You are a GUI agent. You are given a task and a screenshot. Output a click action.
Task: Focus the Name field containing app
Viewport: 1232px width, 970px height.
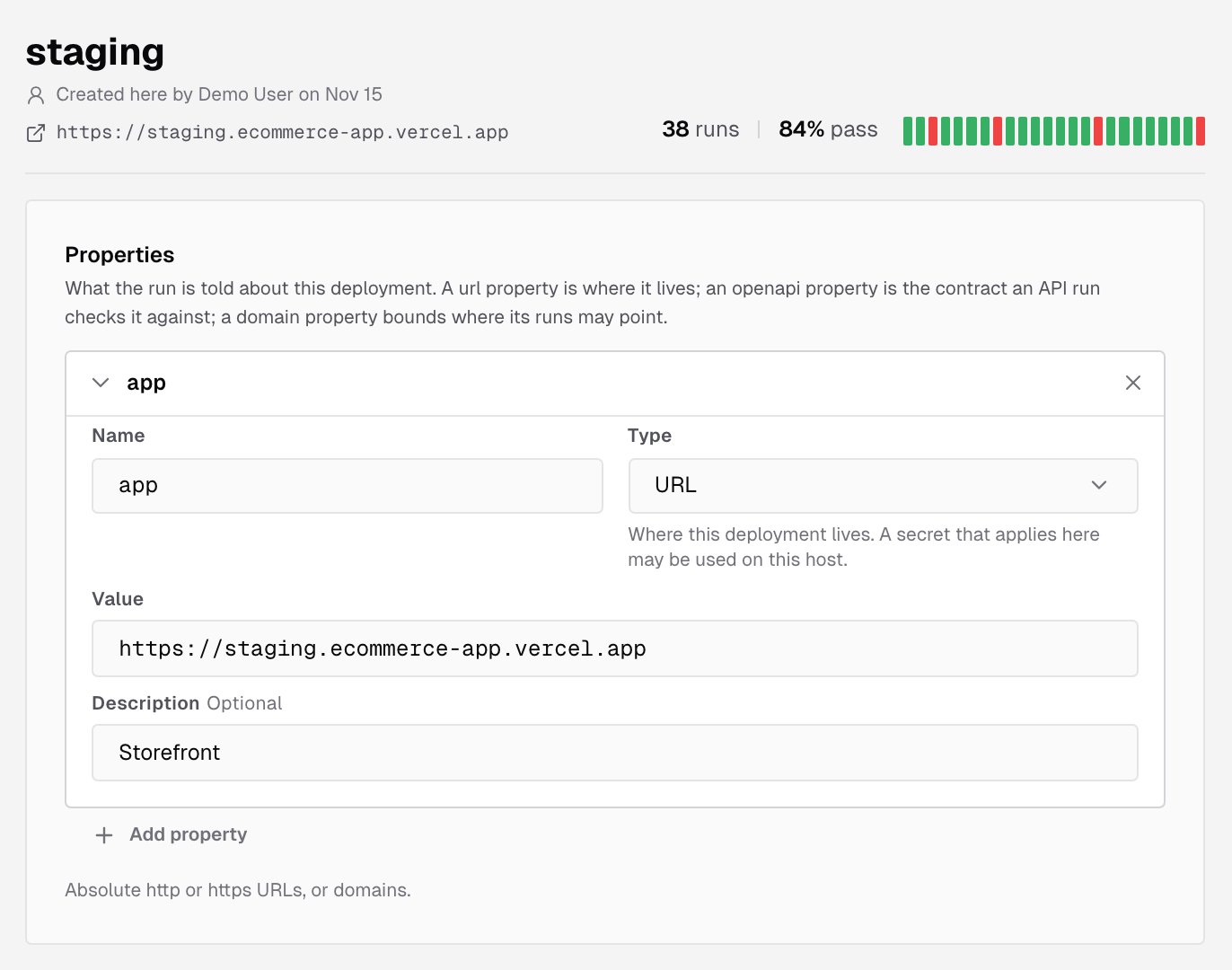[x=348, y=485]
